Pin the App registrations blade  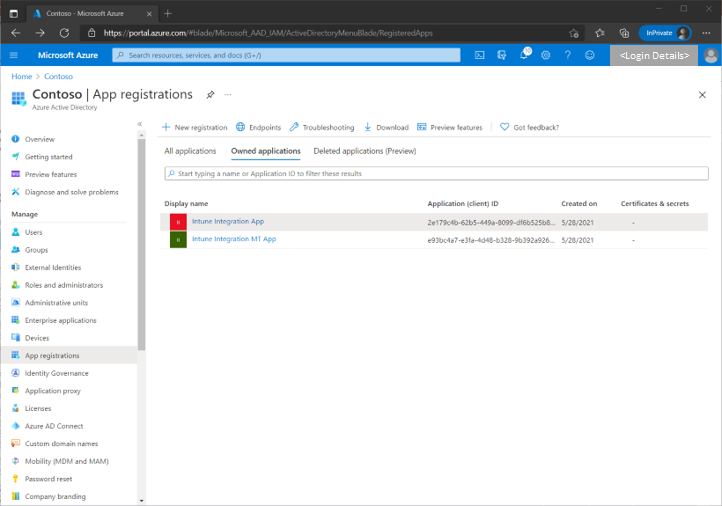pyautogui.click(x=210, y=95)
